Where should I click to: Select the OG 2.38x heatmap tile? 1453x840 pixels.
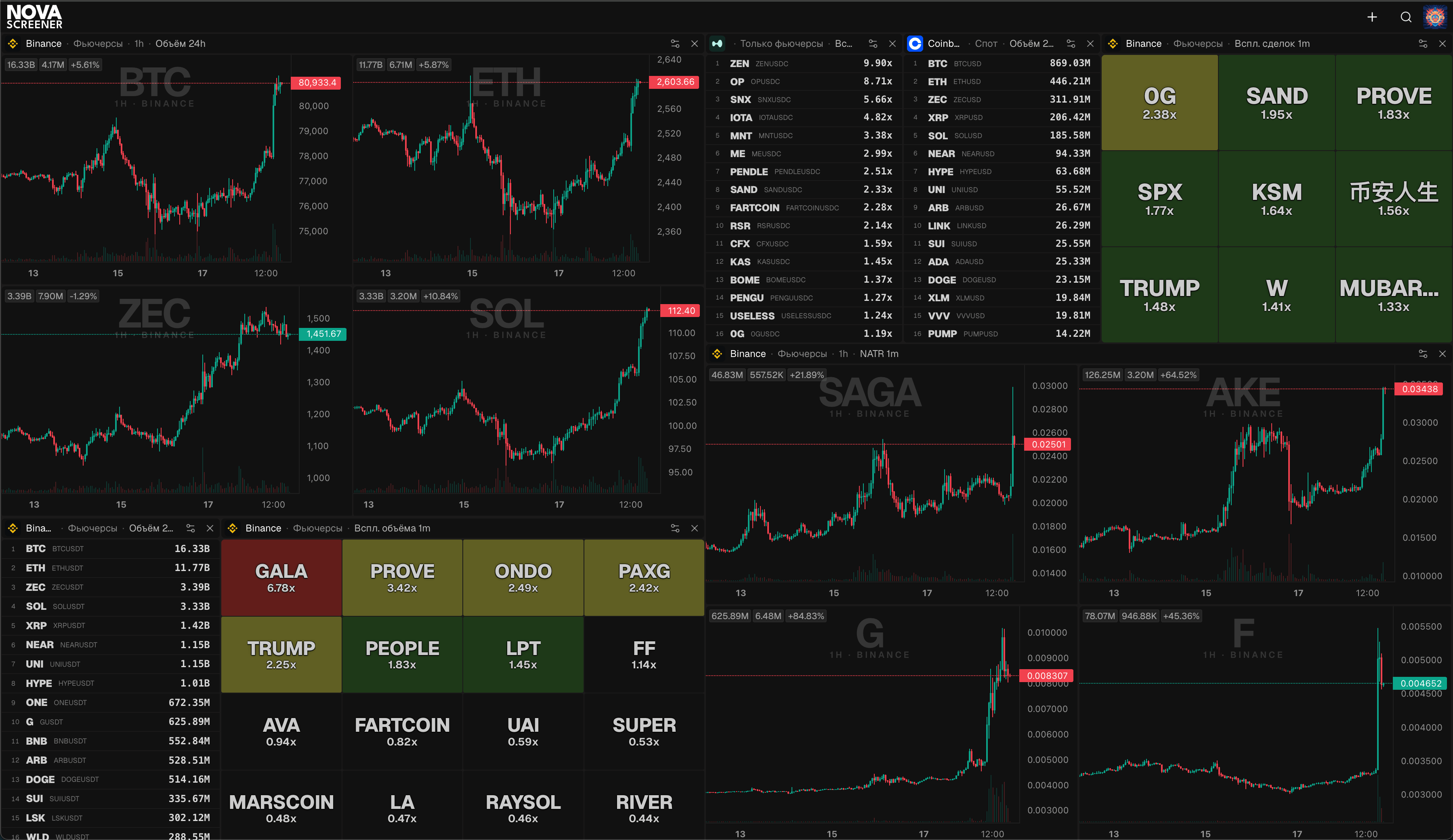tap(1159, 103)
